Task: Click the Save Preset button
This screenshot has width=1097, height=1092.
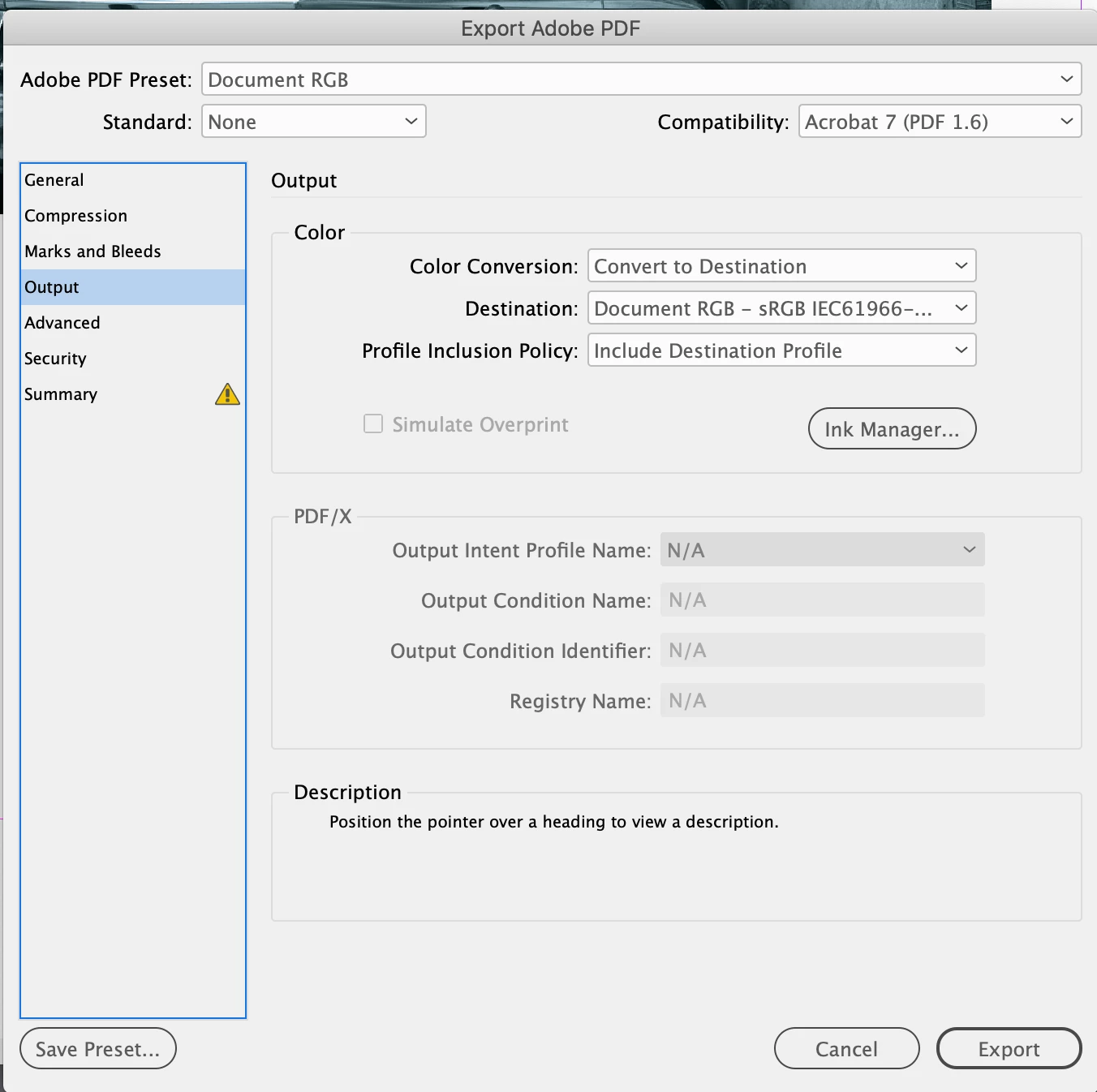Action: pyautogui.click(x=97, y=1048)
